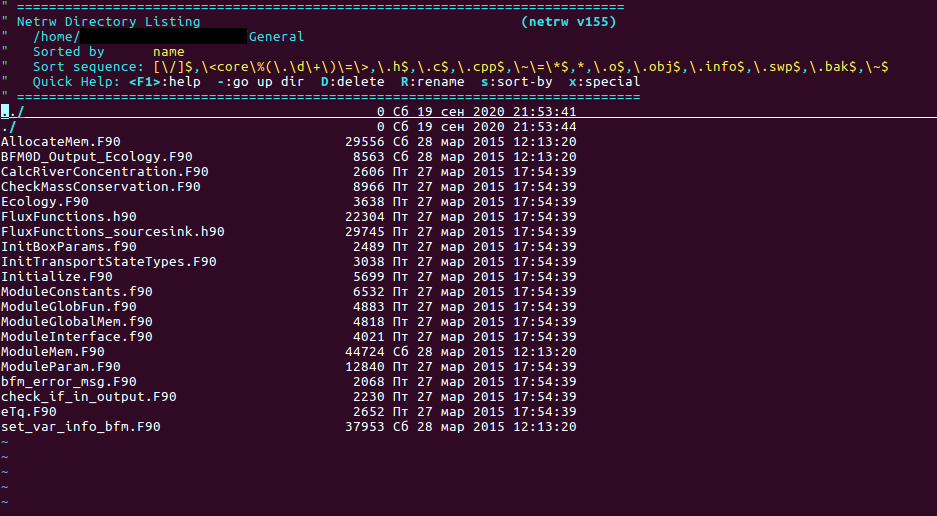Viewport: 937px width, 516px height.
Task: Click timestamp 21:53:44 of ./ entry
Action: pos(544,127)
